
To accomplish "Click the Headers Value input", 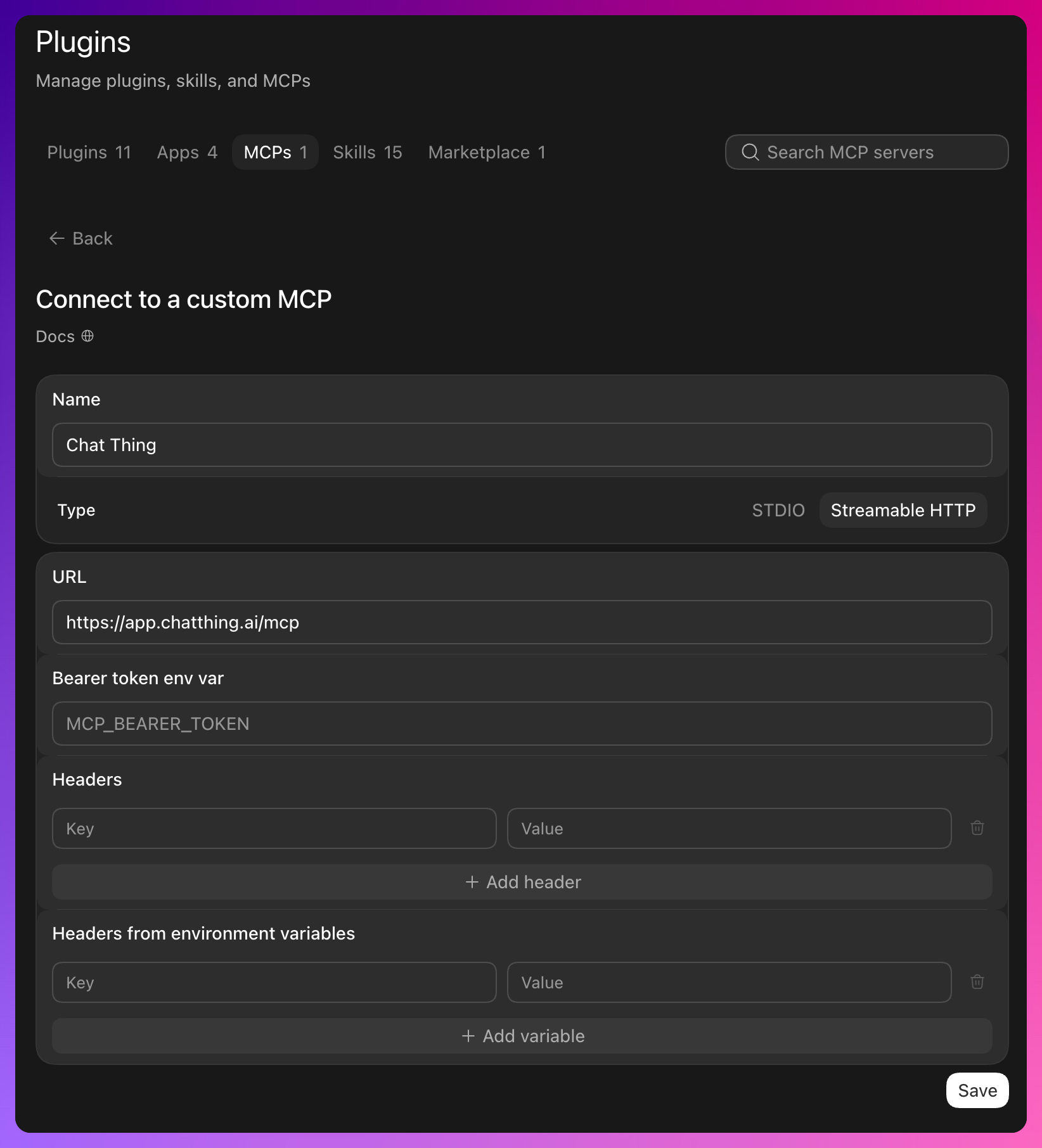I will [x=730, y=828].
